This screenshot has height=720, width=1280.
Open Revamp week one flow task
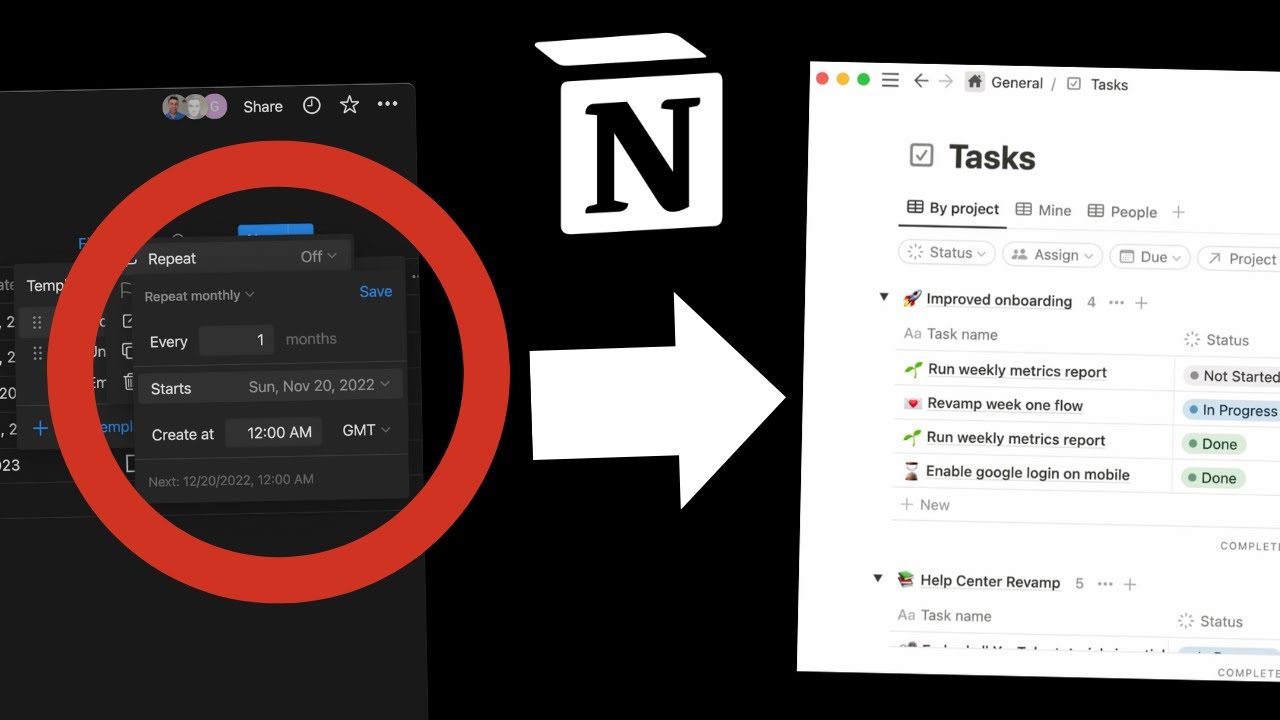1005,405
